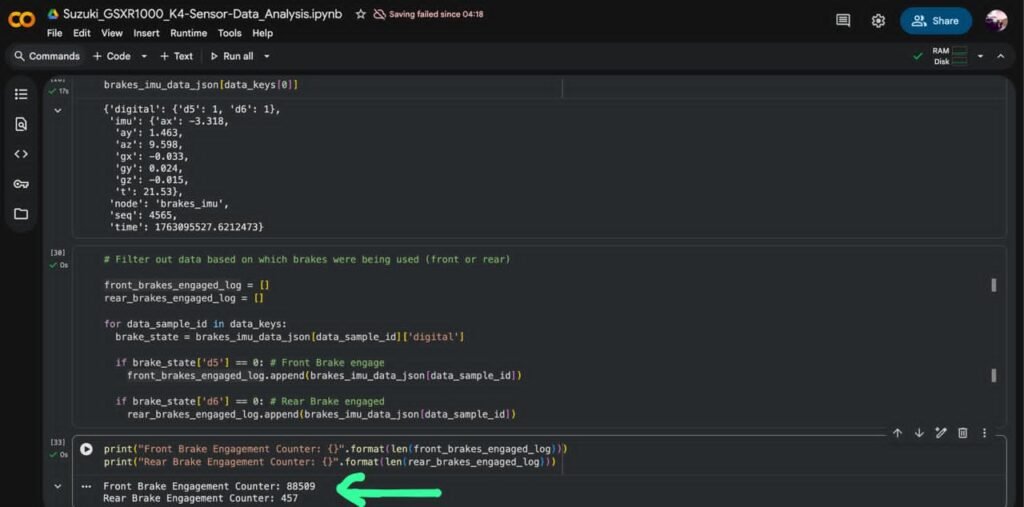Expand the RAM Disk connection dropdown

pyautogui.click(x=980, y=56)
